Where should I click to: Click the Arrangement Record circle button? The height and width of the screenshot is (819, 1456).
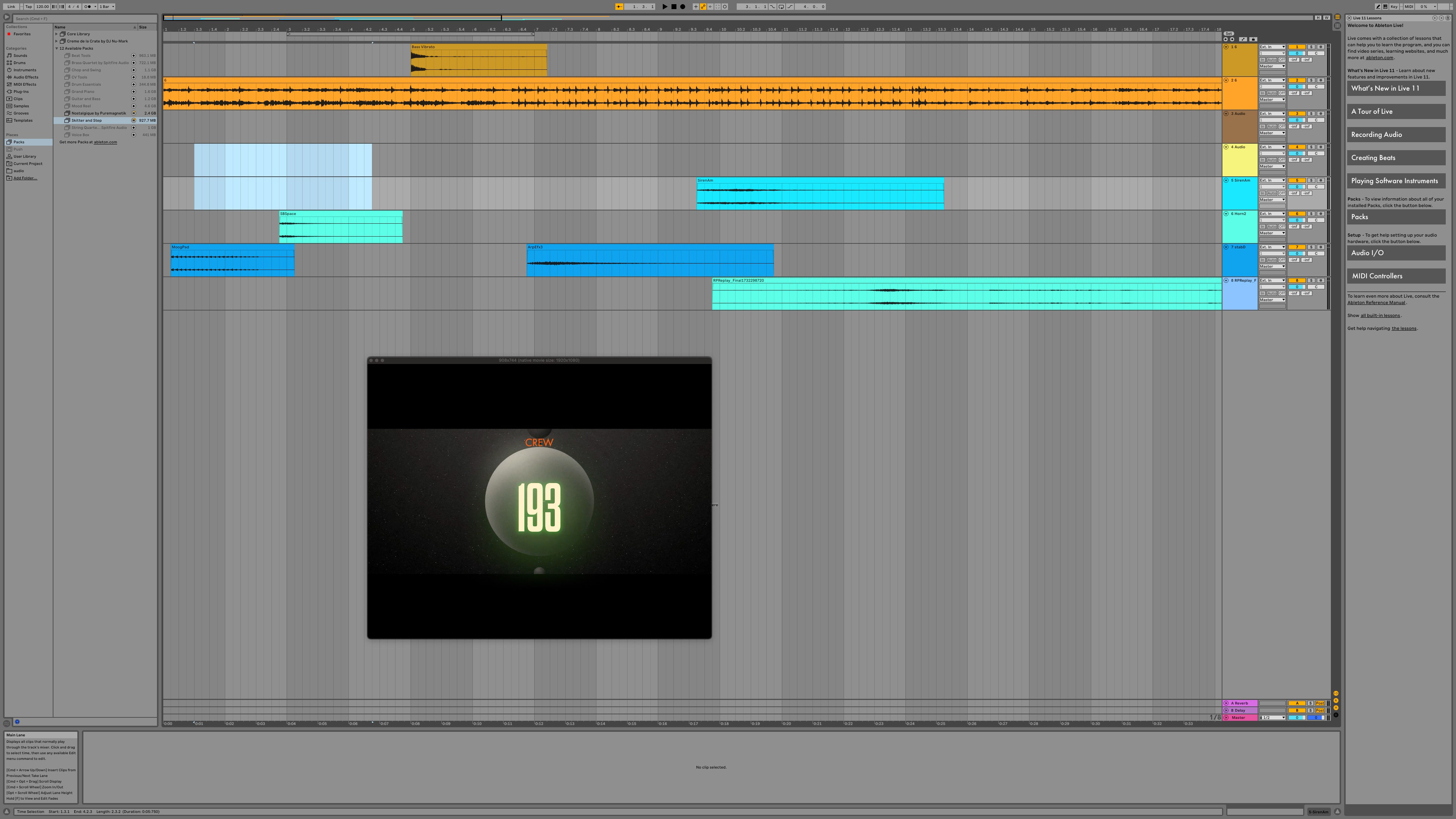(x=682, y=7)
